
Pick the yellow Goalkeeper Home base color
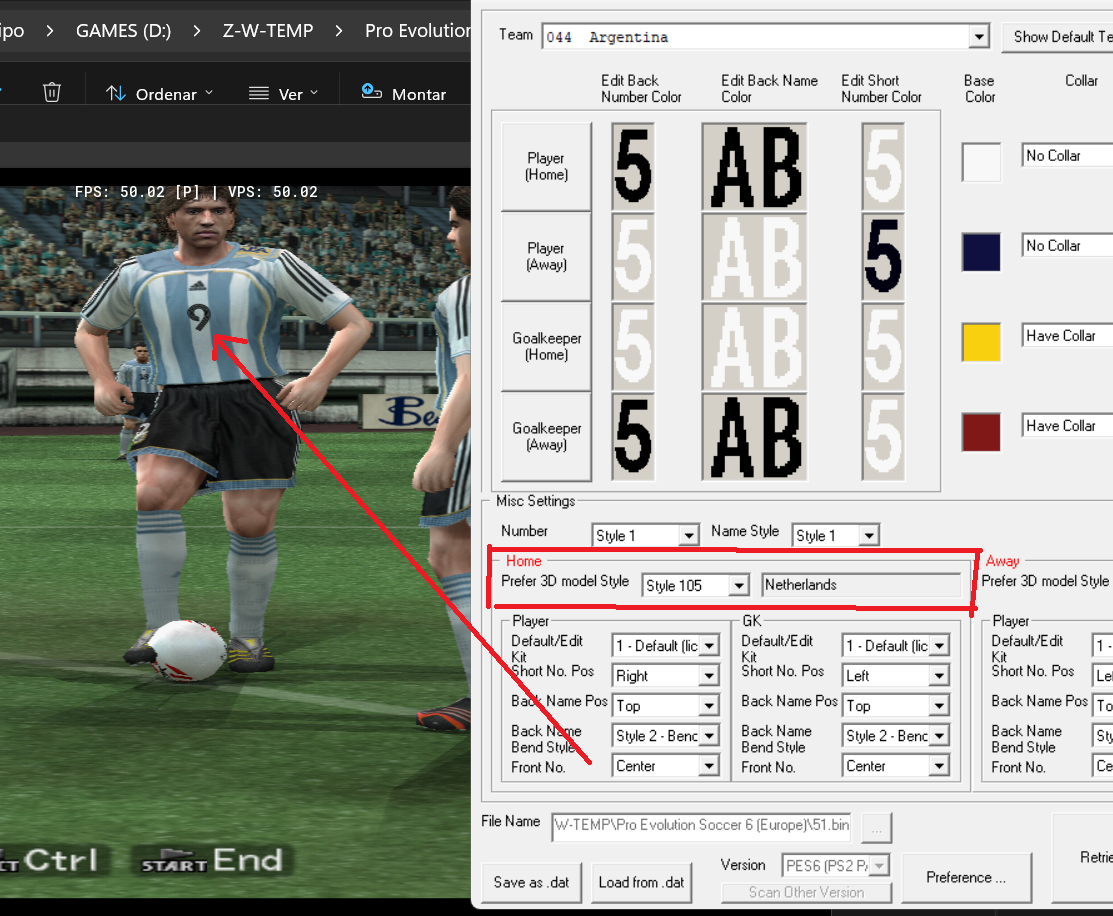point(981,342)
